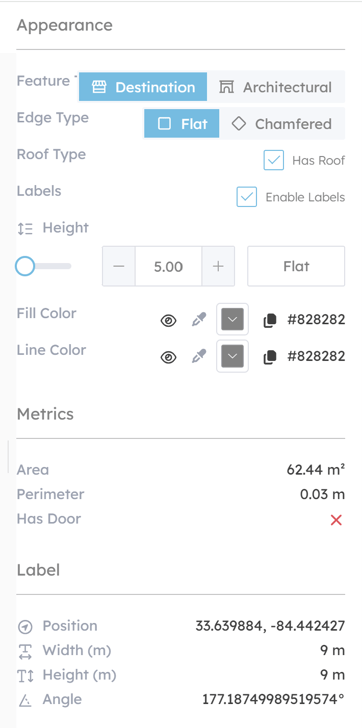Click the Height icon beside Height label

point(25,228)
